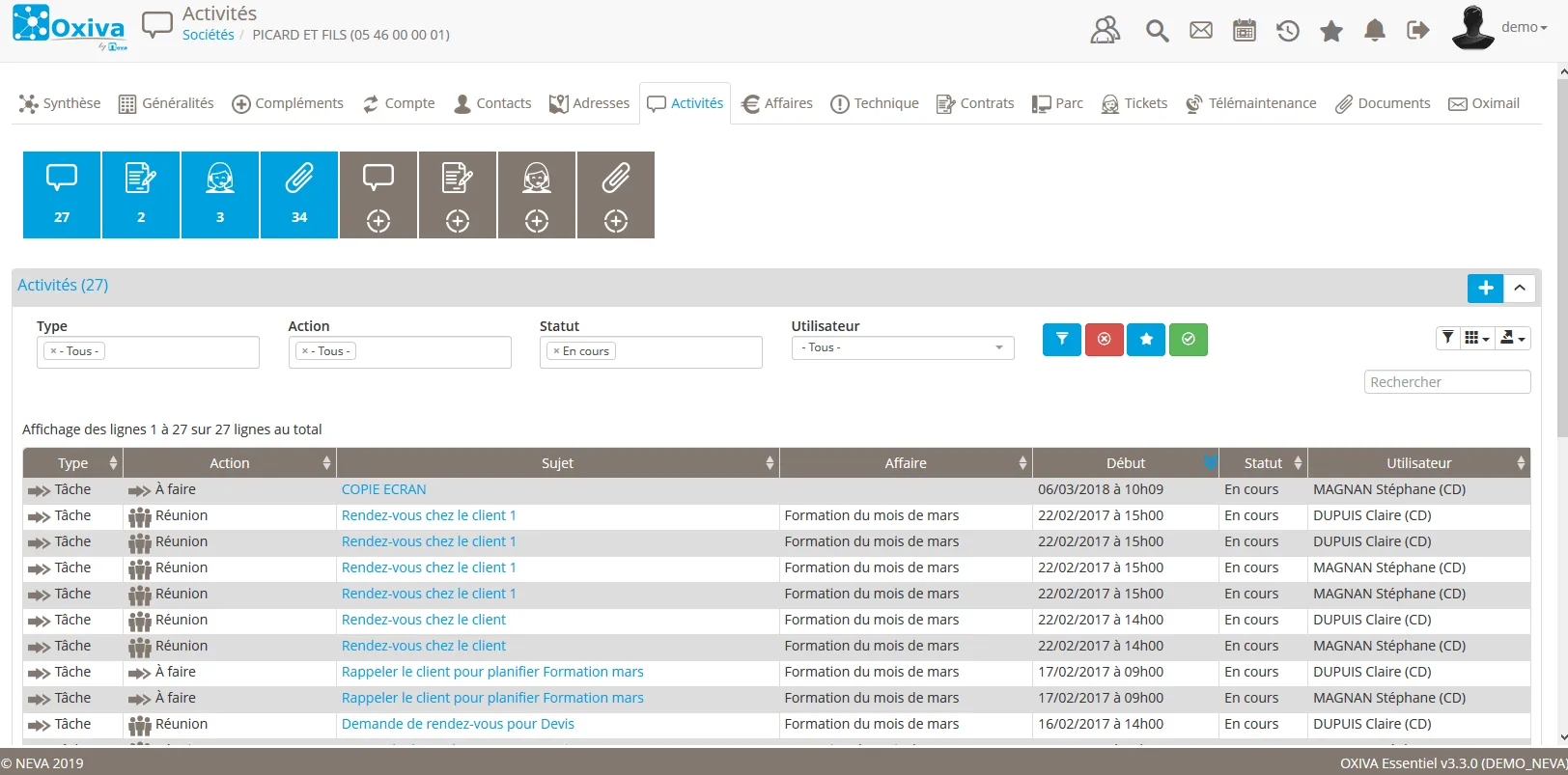
Task: Open the Compte tab
Action: [x=399, y=103]
